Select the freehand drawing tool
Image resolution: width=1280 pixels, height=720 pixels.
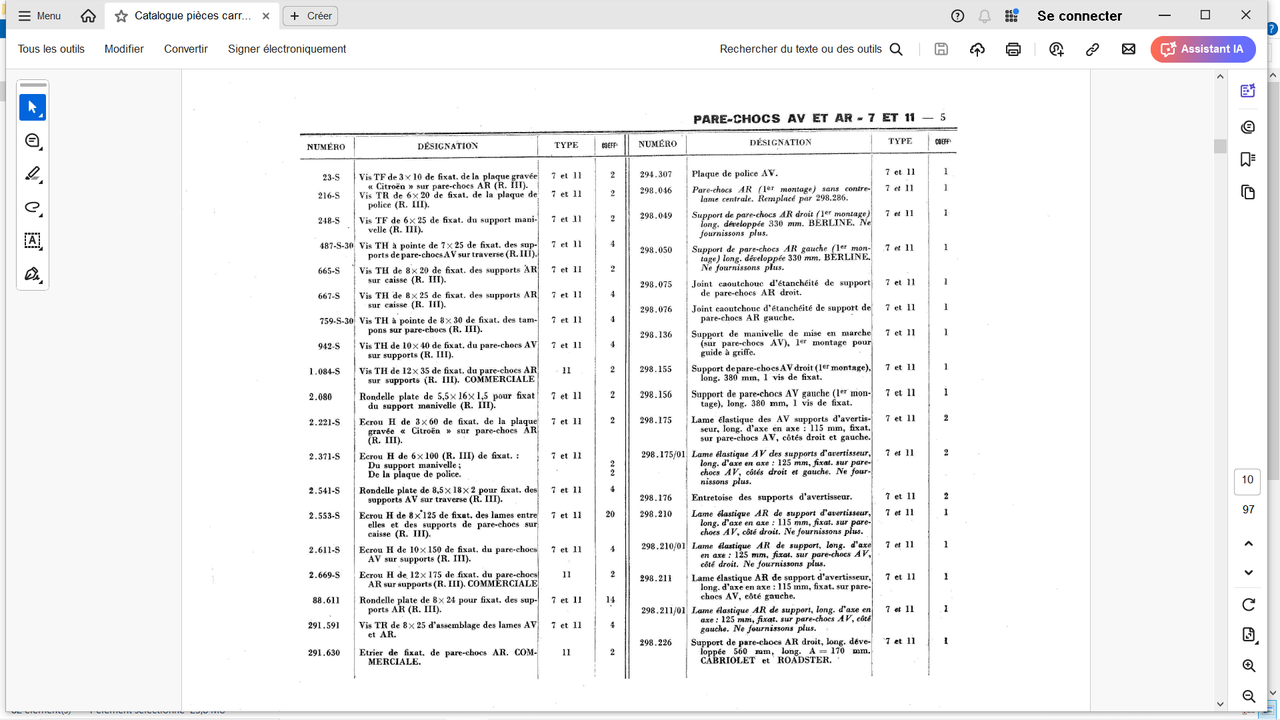(33, 208)
